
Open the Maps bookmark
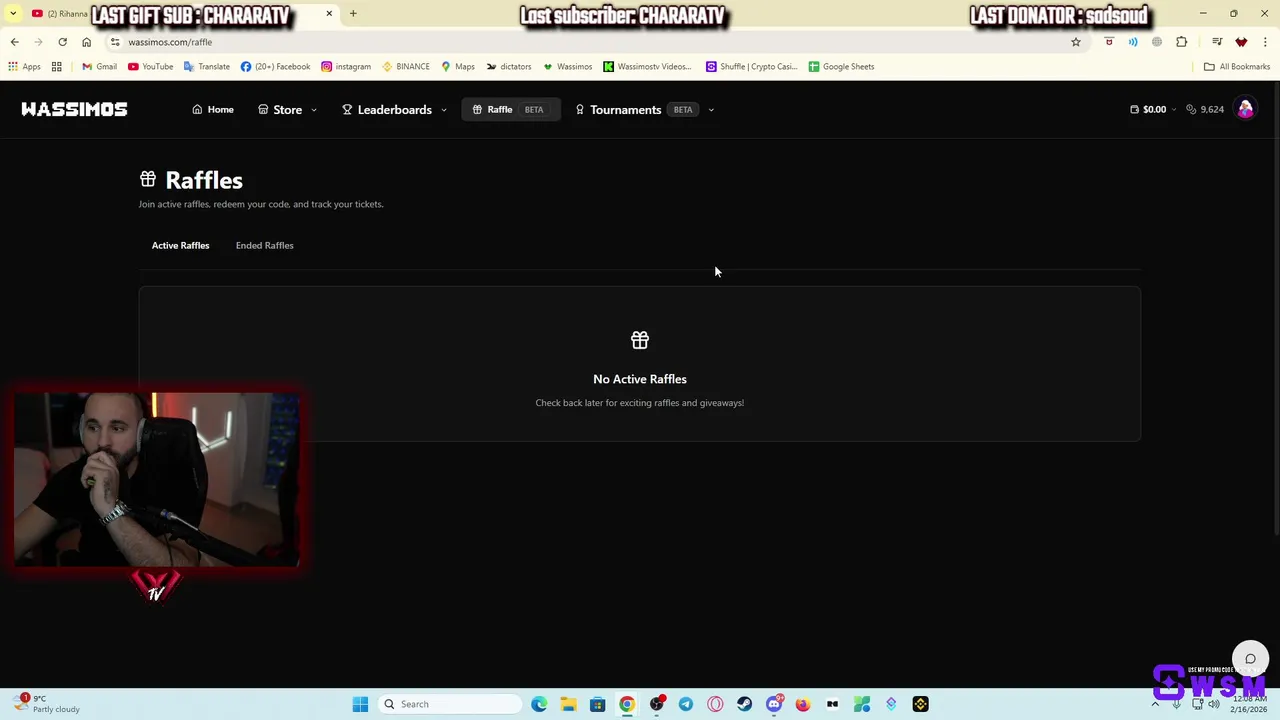458,66
